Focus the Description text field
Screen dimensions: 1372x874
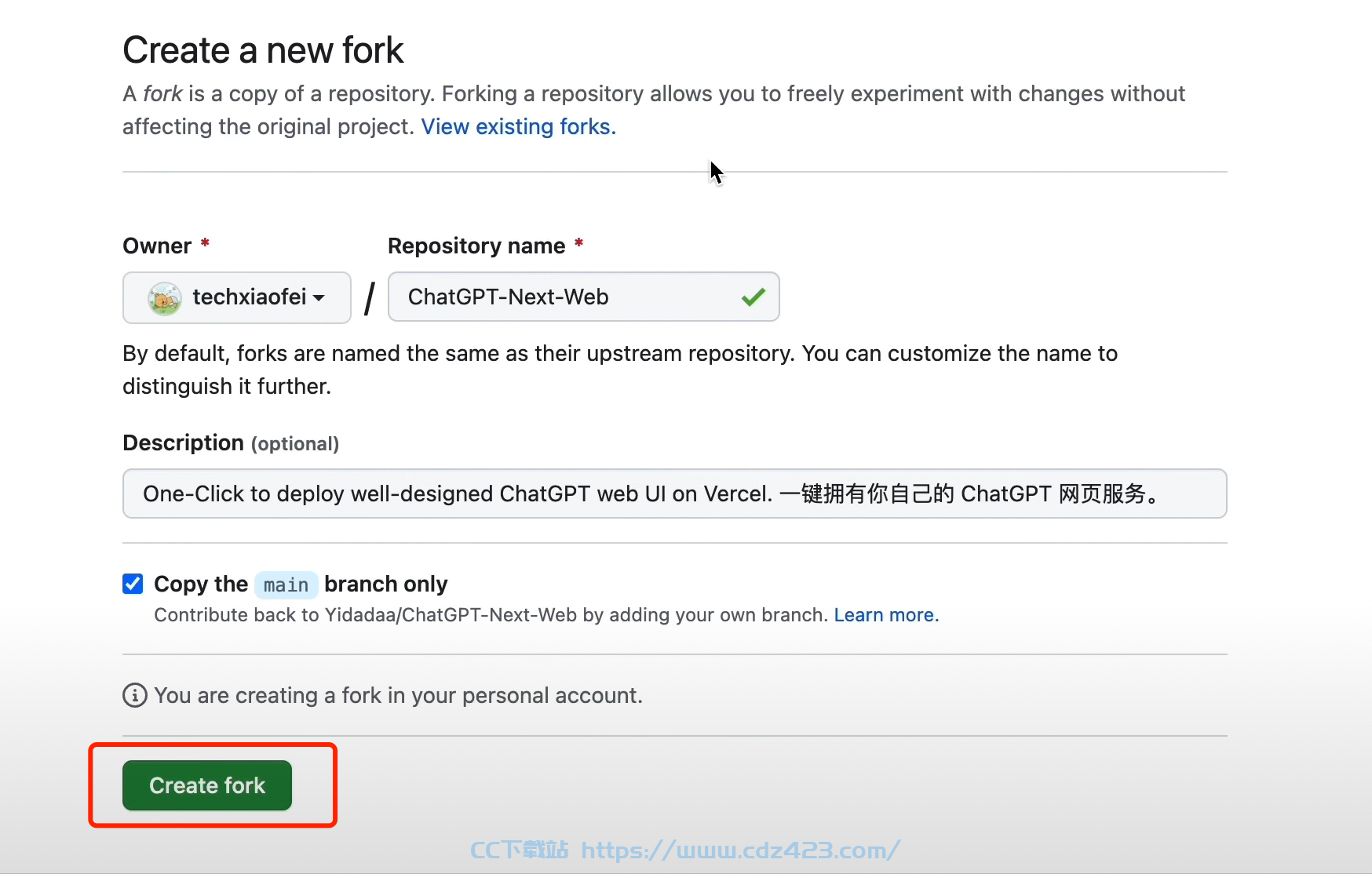coord(675,493)
